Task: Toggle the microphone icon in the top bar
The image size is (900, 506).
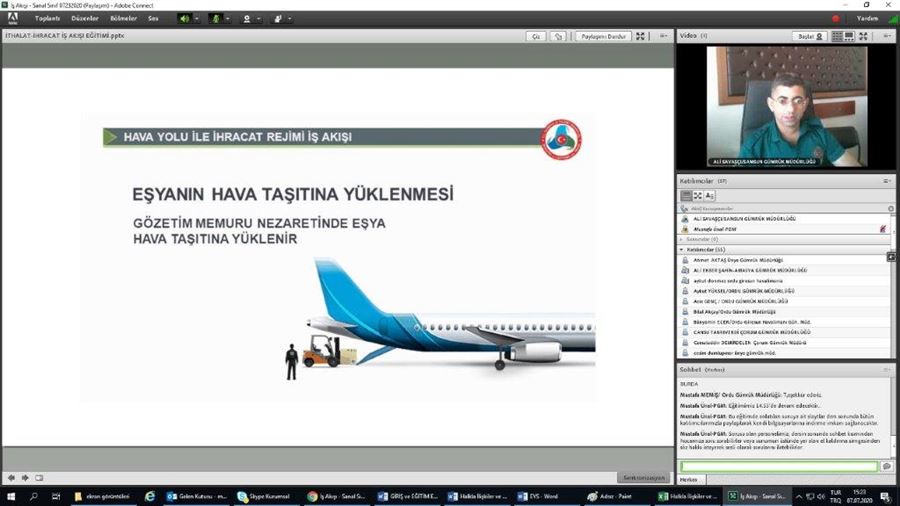Action: click(215, 18)
